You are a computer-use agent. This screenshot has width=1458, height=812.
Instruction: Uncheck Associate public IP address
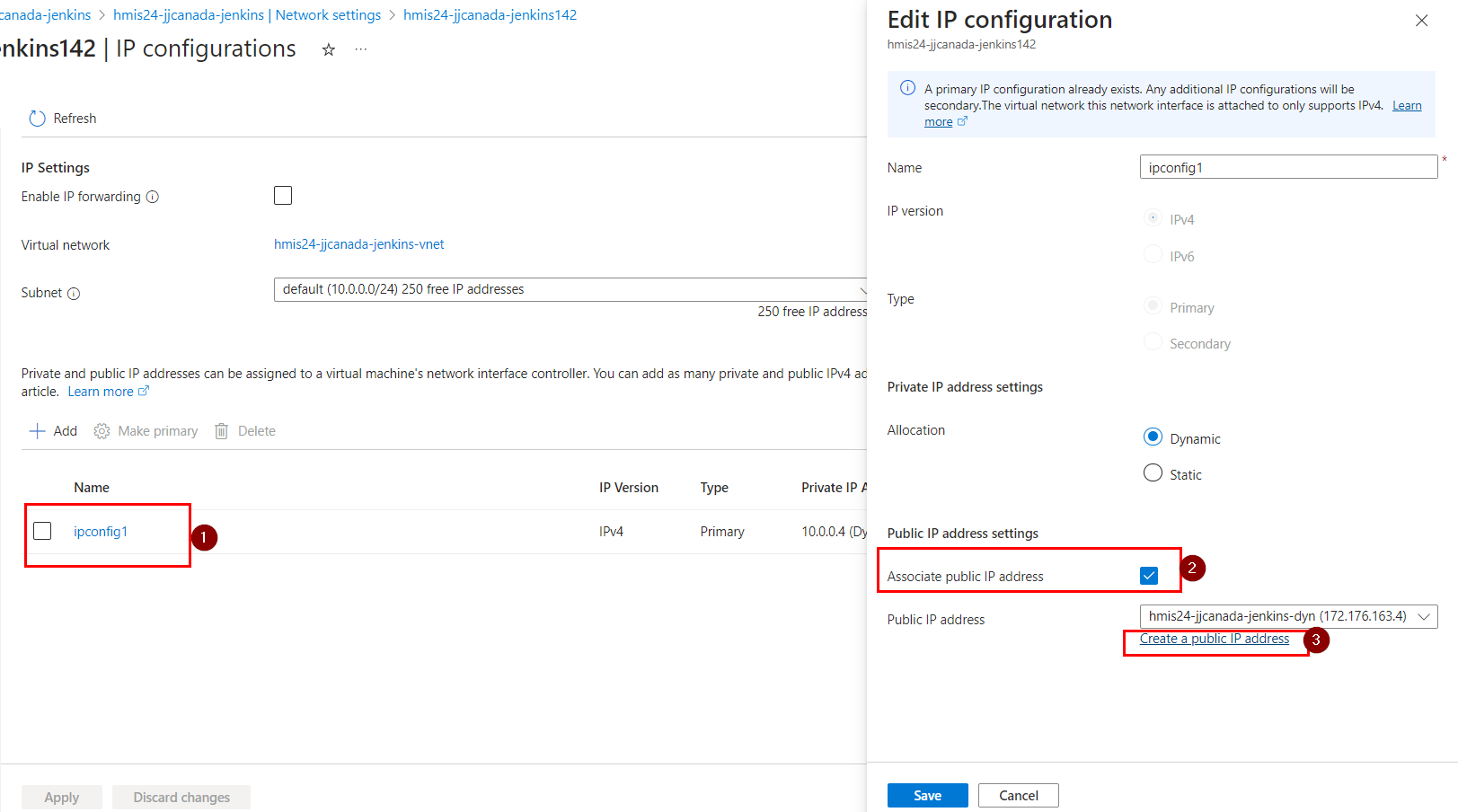coord(1149,576)
